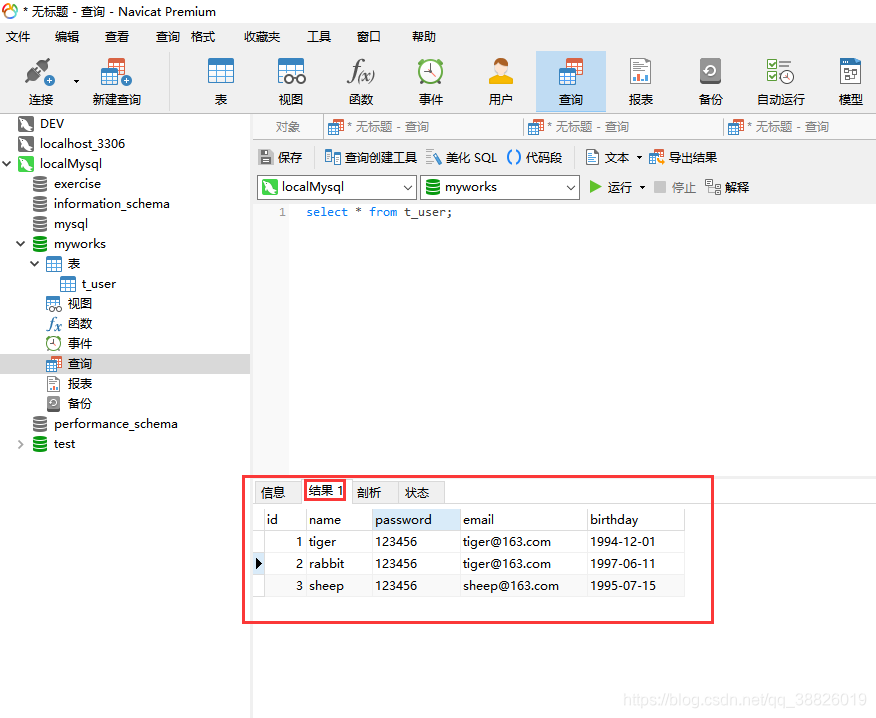Select the localhost_3306 connection

[x=82, y=144]
